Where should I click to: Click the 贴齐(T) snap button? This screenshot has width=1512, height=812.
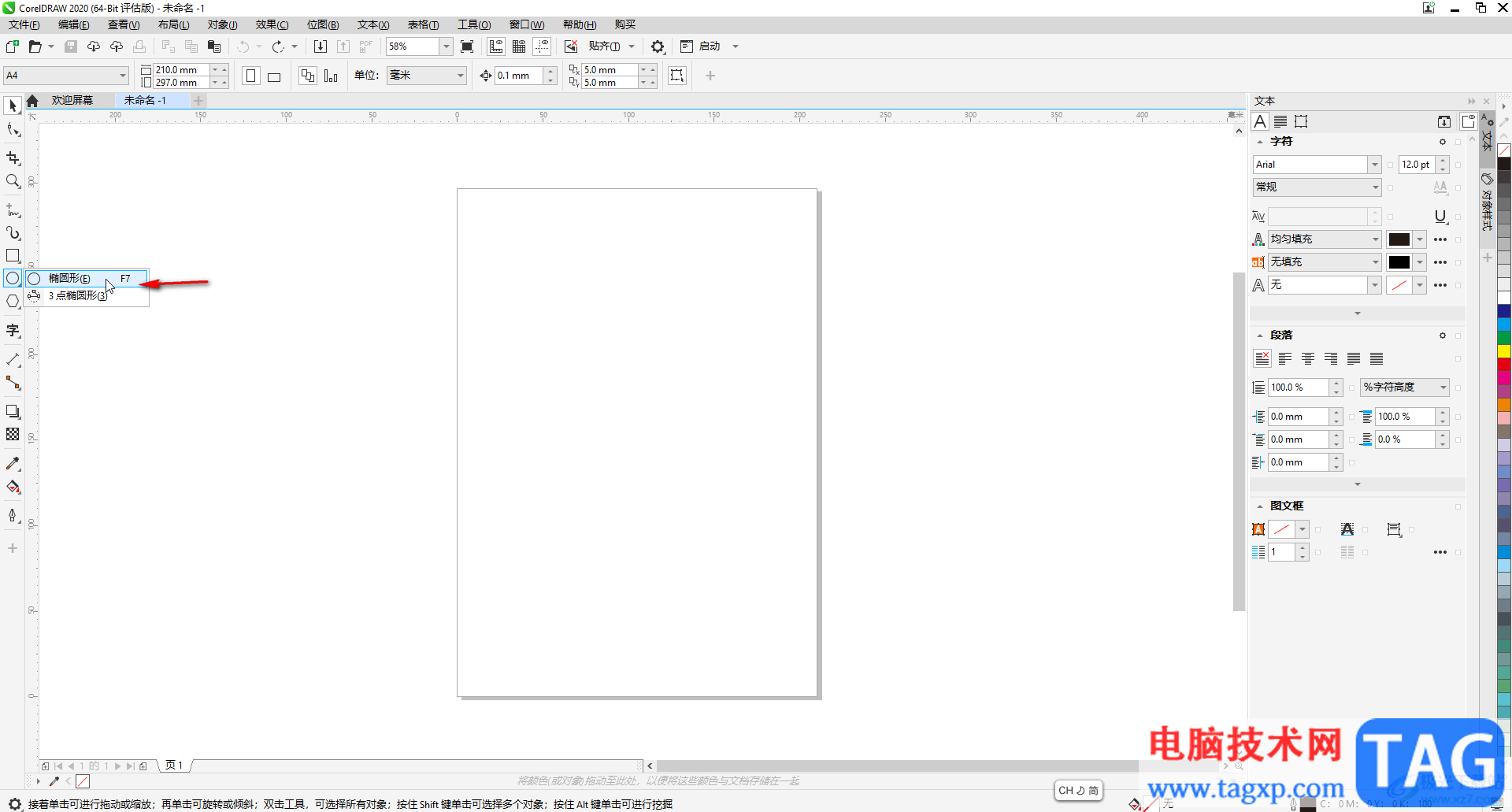click(x=604, y=46)
